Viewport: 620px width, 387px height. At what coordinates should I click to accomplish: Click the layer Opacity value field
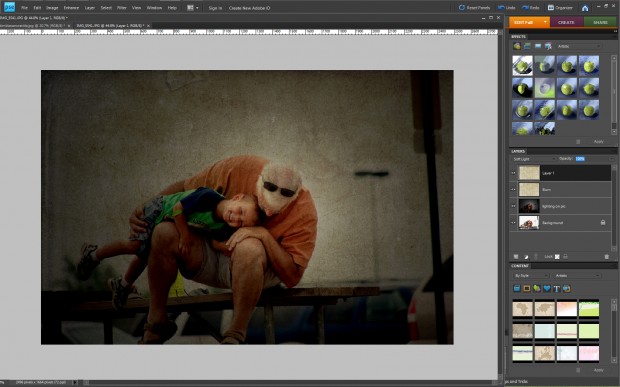click(x=580, y=159)
